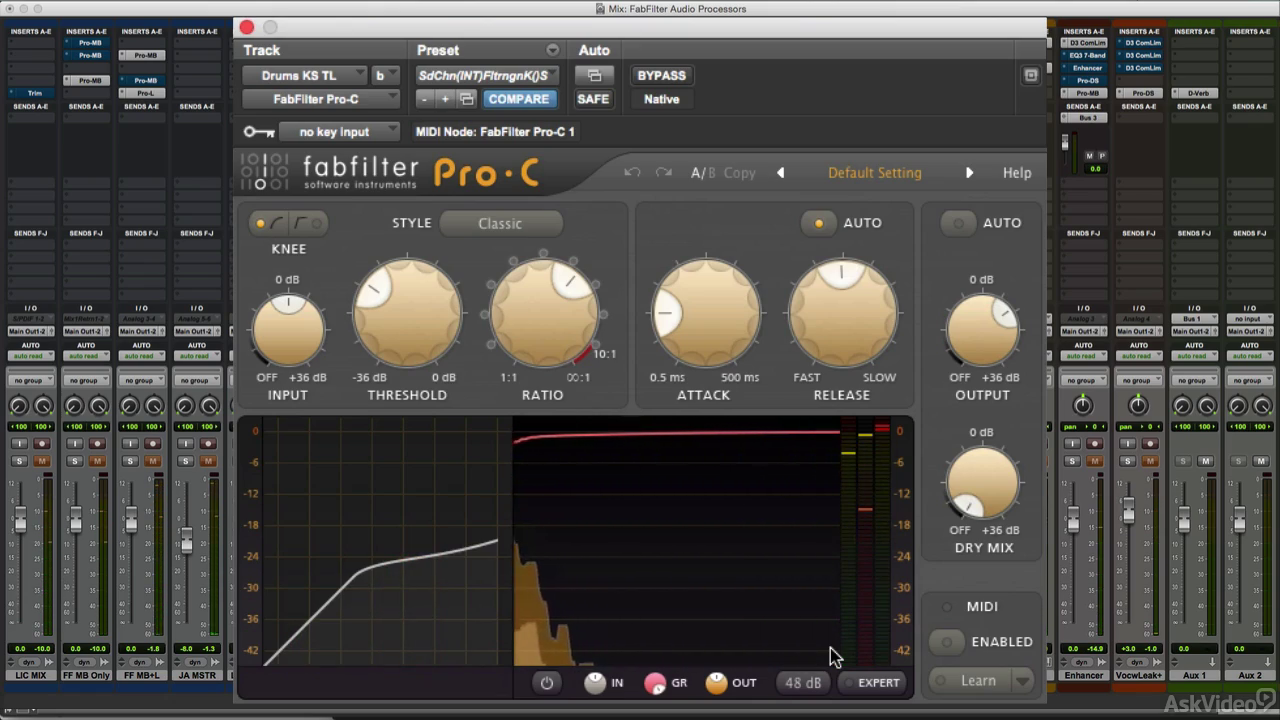Click the Copy A/B state option
This screenshot has height=720, width=1280.
[x=739, y=173]
